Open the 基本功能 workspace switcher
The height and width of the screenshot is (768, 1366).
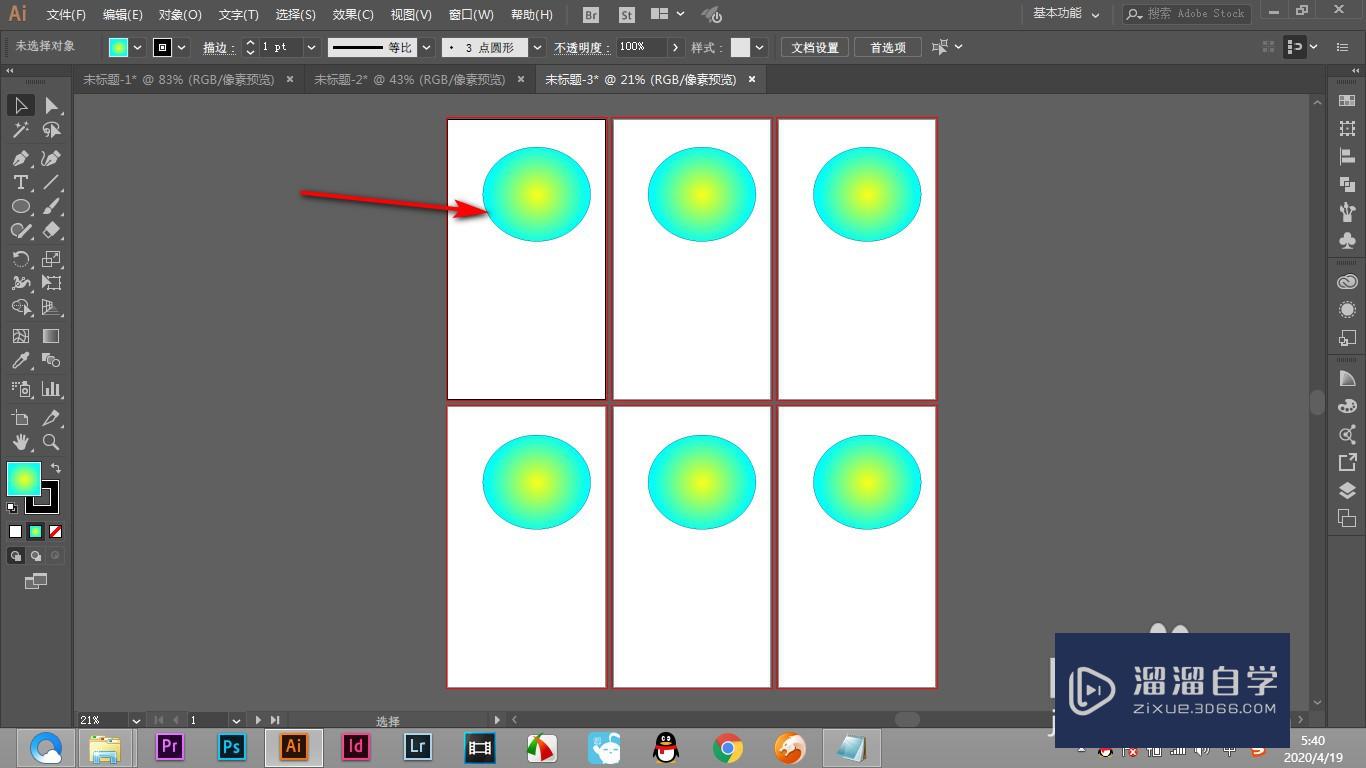tap(1066, 14)
